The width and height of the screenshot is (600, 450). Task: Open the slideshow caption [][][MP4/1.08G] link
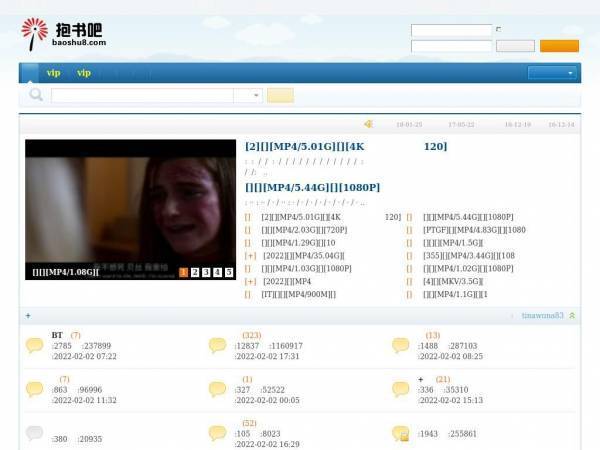click(65, 272)
